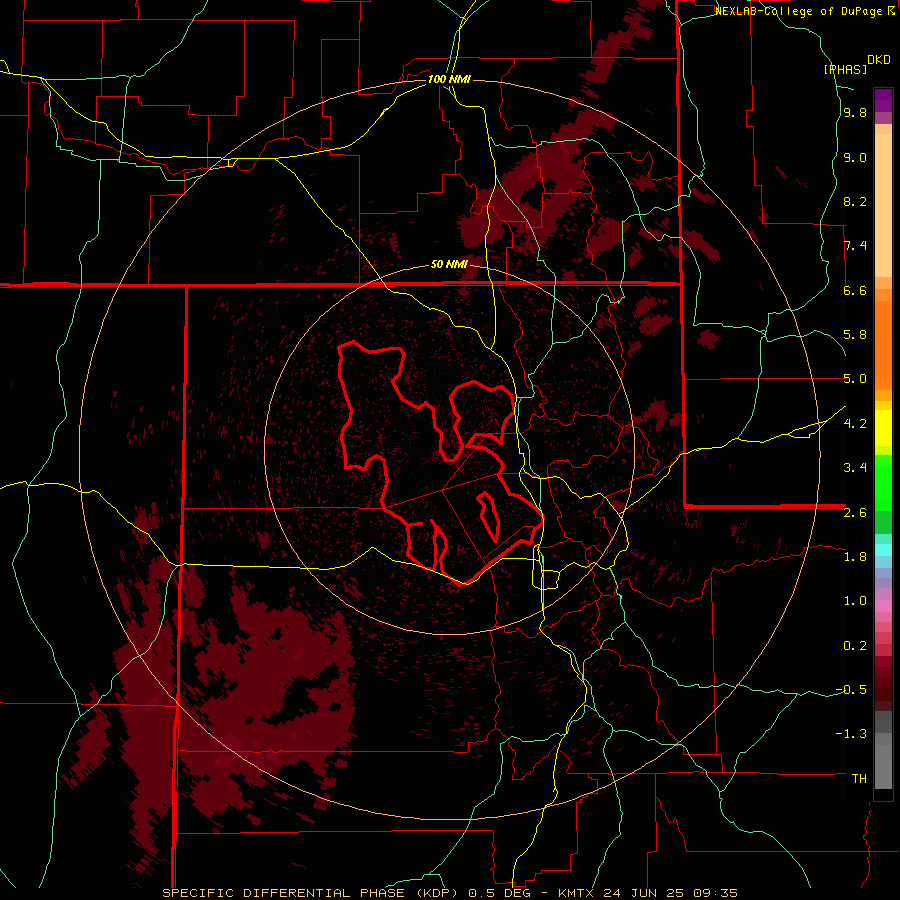Viewport: 900px width, 900px height.
Task: Click the 6.6 scale value
Action: coord(855,290)
